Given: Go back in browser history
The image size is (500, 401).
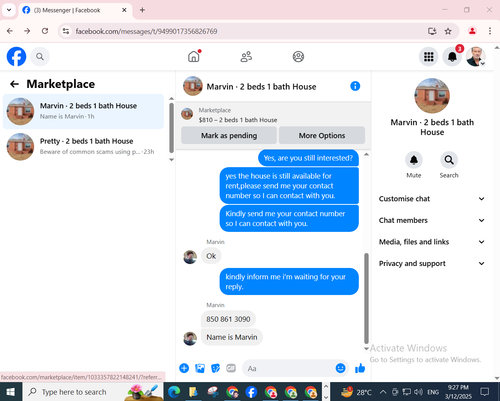Looking at the screenshot, I should (x=10, y=31).
